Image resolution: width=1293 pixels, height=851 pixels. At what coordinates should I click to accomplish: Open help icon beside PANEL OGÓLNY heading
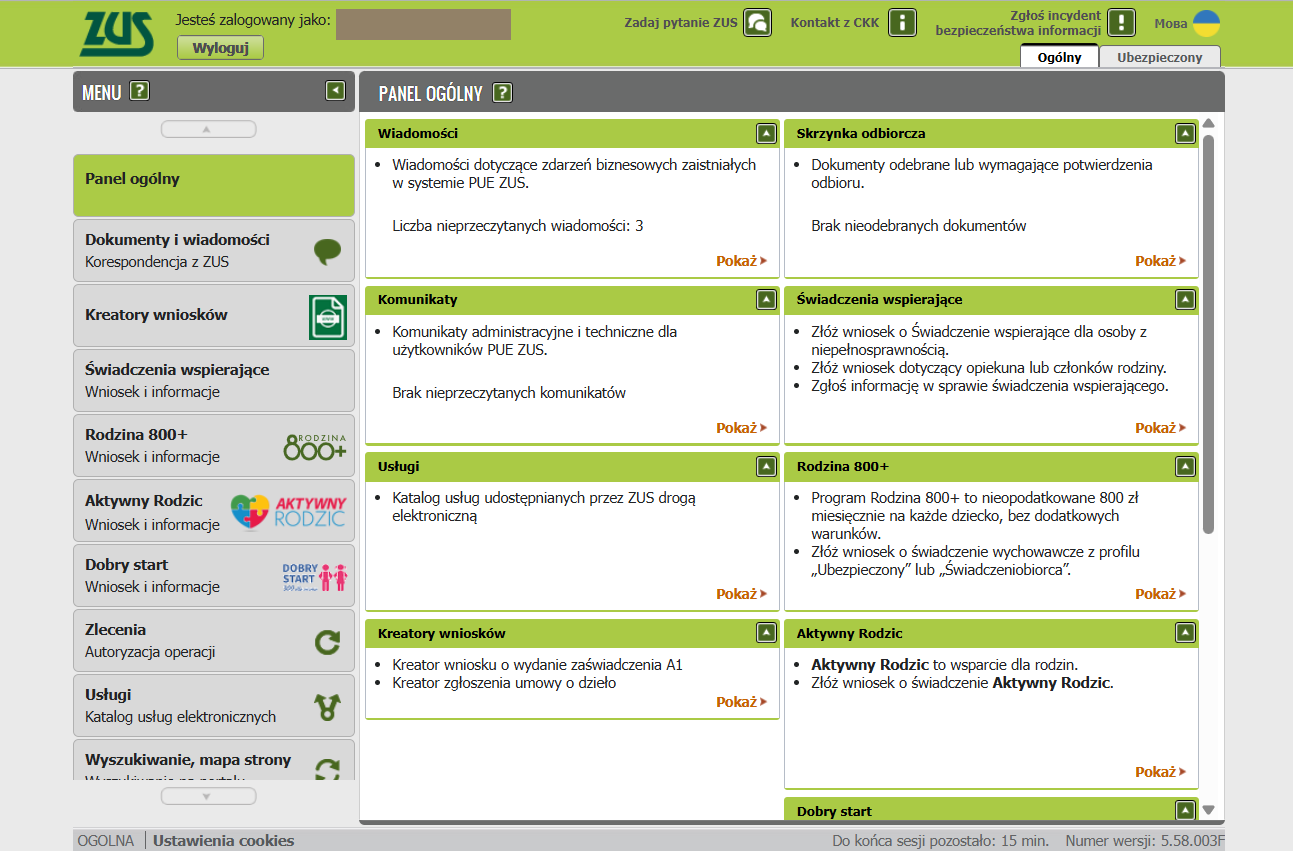(502, 93)
